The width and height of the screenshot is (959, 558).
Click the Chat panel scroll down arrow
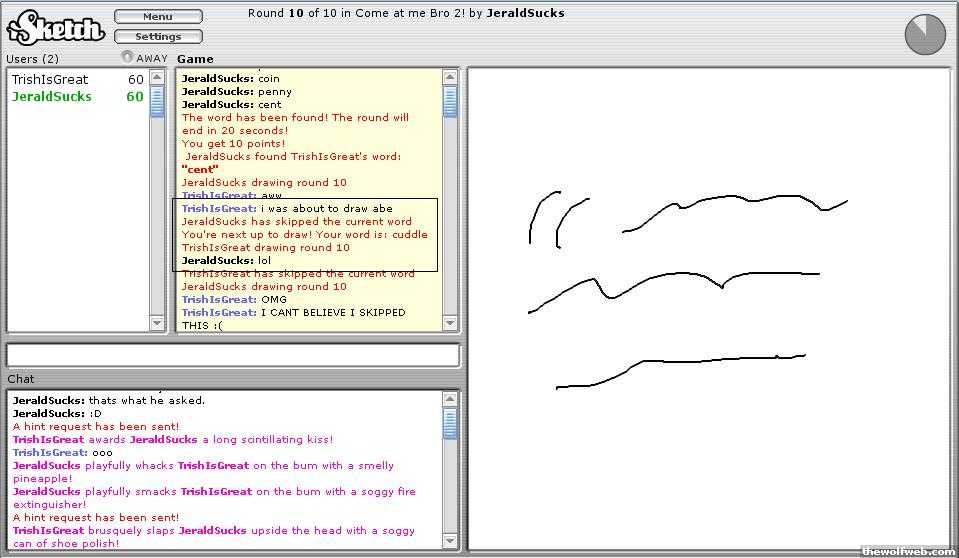pos(450,542)
